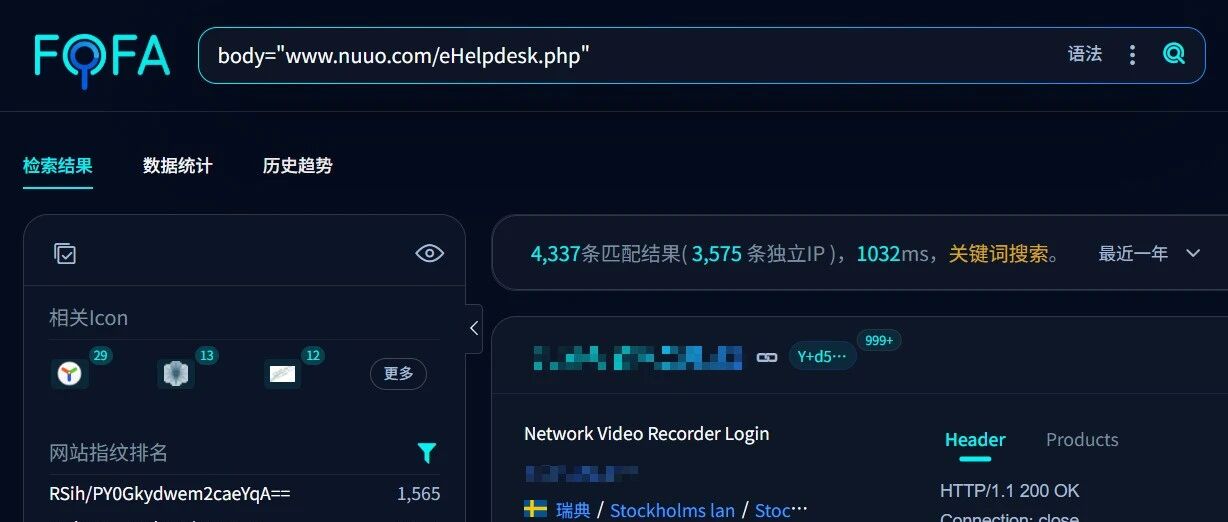Click the 语法 syntax link
The width and height of the screenshot is (1228, 522).
[x=1084, y=54]
